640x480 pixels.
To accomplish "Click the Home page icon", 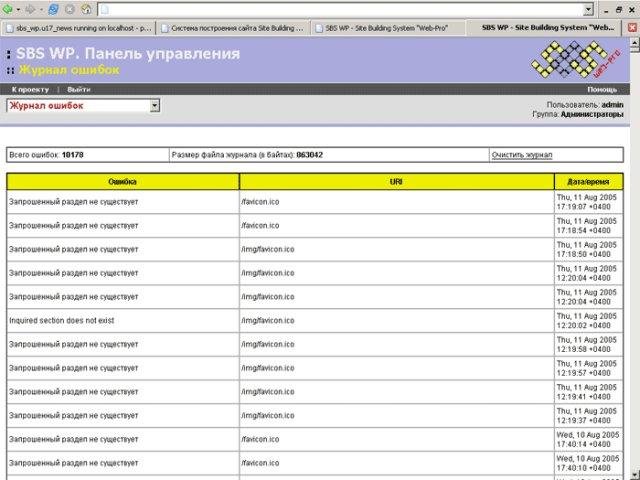I will pos(86,9).
